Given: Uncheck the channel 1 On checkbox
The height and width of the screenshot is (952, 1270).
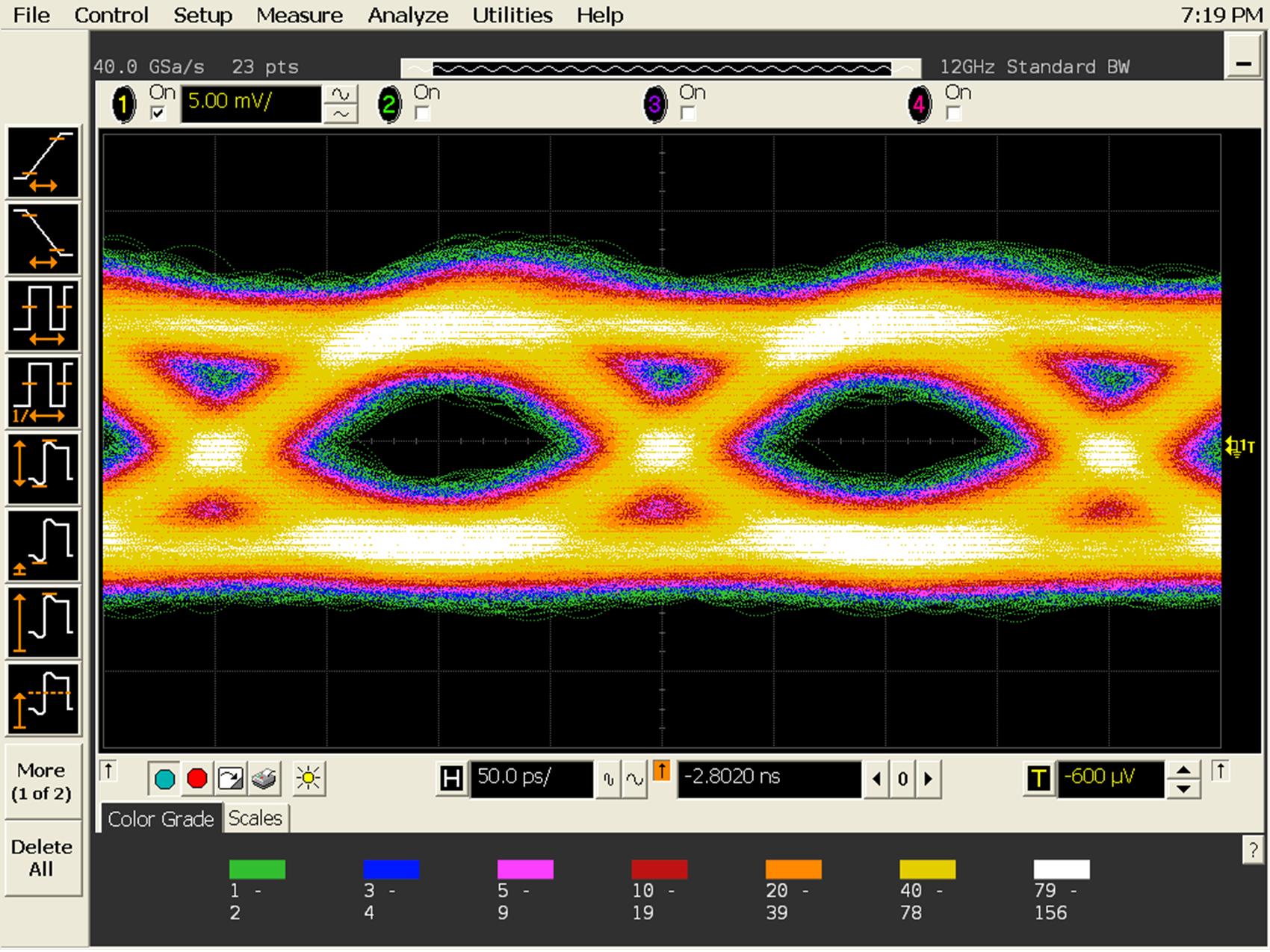Looking at the screenshot, I should [x=158, y=113].
